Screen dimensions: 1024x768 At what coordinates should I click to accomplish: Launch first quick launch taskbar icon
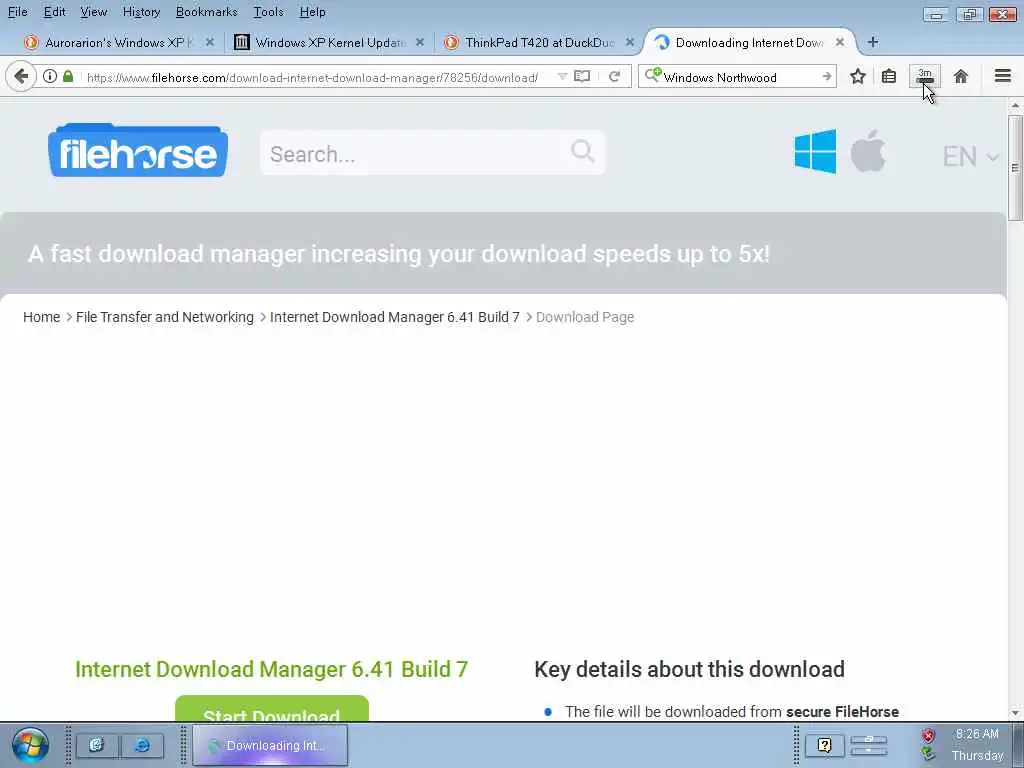click(97, 745)
